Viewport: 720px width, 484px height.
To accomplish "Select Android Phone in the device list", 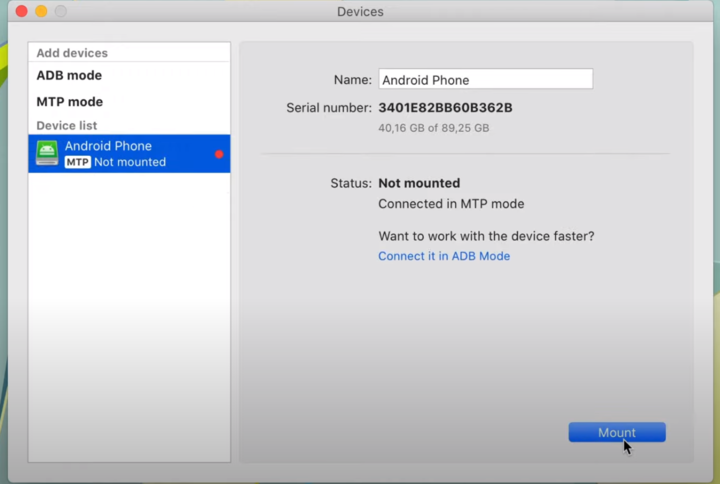I will tap(129, 154).
